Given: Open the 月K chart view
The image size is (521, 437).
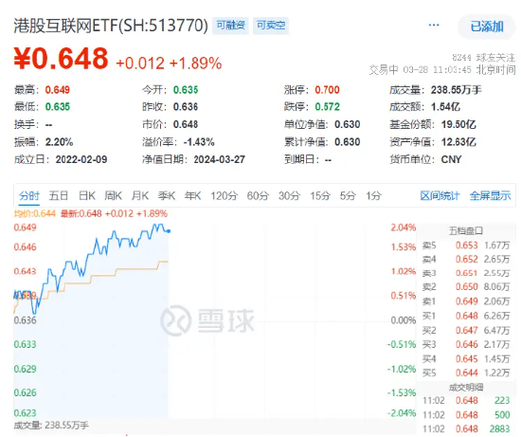Looking at the screenshot, I should [x=140, y=196].
